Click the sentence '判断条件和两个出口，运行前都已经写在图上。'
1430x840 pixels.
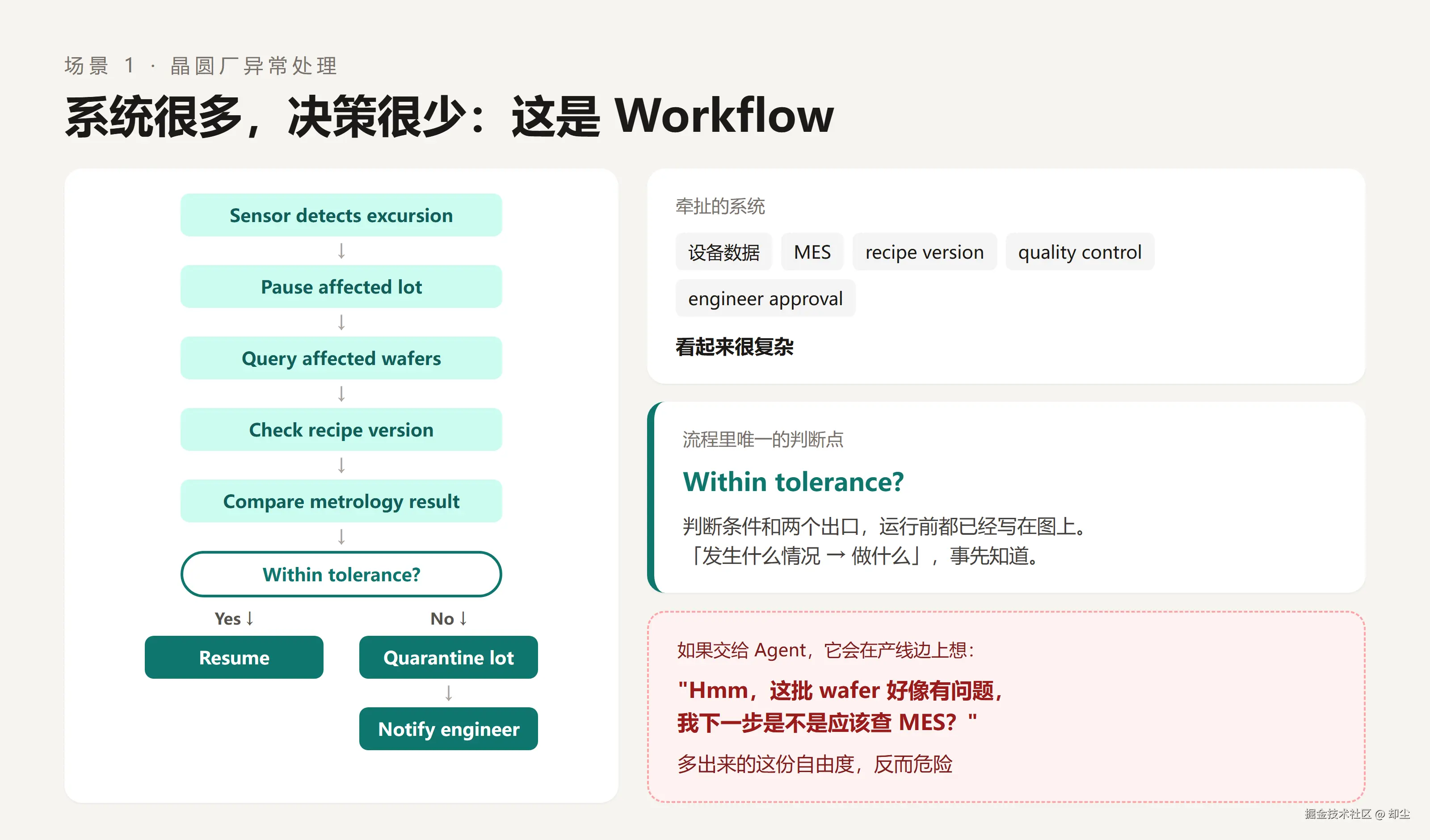[884, 526]
